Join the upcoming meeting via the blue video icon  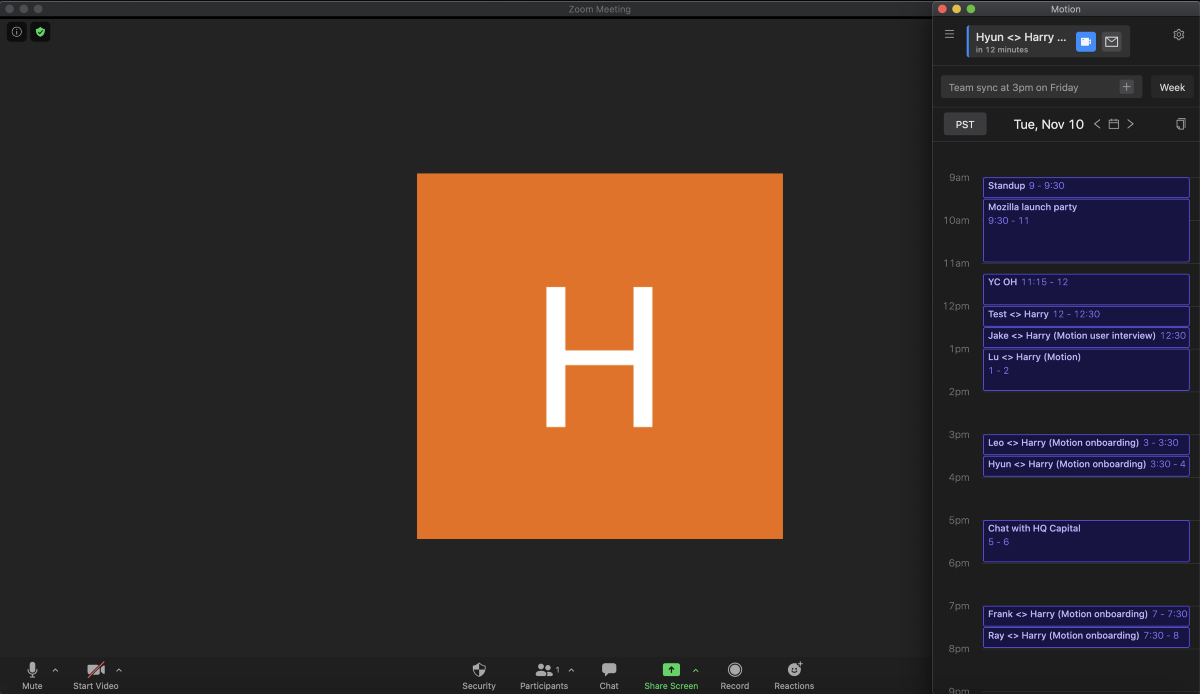pyautogui.click(x=1085, y=42)
